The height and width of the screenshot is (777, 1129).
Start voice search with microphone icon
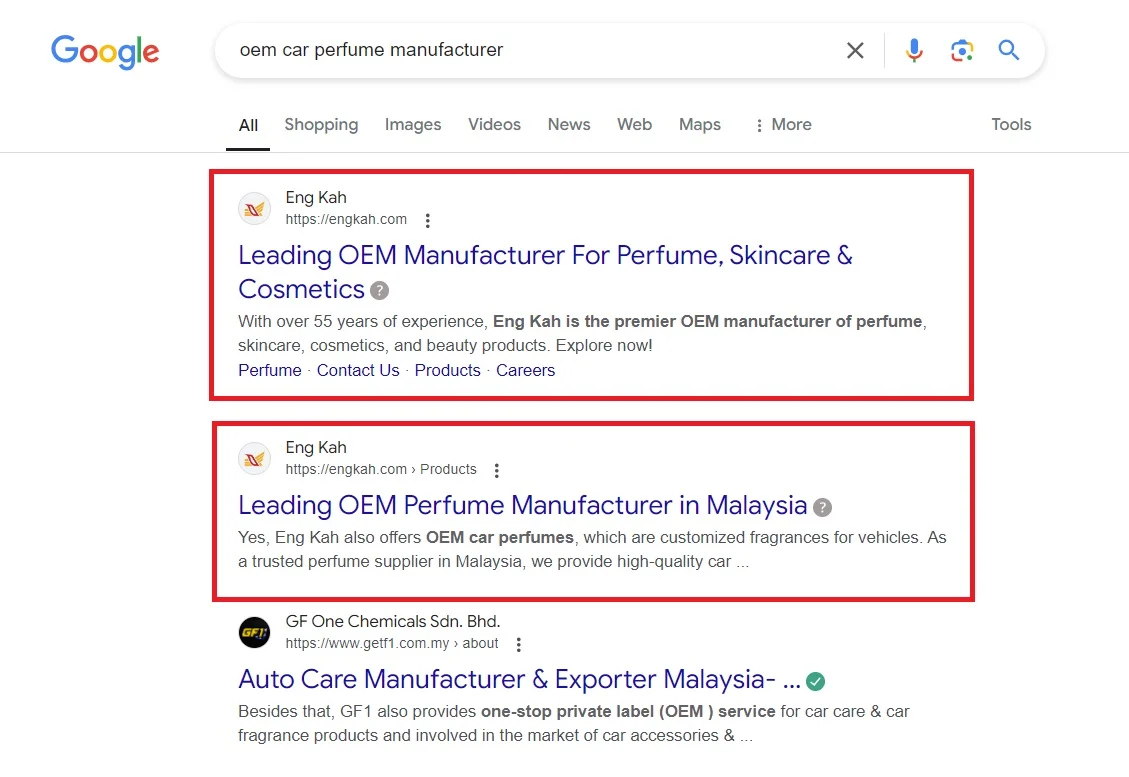click(914, 50)
